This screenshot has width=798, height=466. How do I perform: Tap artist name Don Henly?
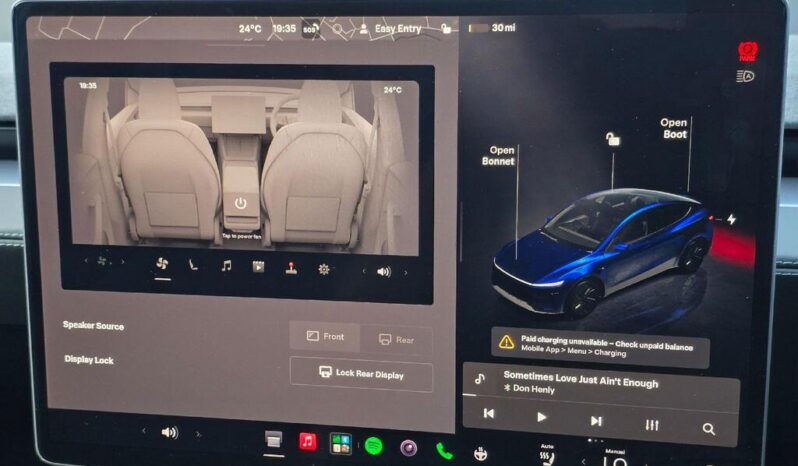[534, 389]
